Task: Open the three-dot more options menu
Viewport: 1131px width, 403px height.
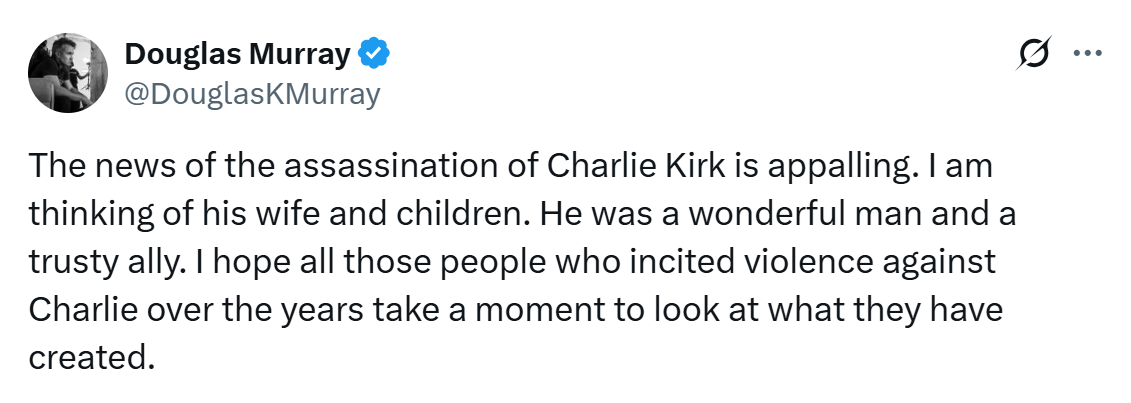Action: pos(1086,55)
